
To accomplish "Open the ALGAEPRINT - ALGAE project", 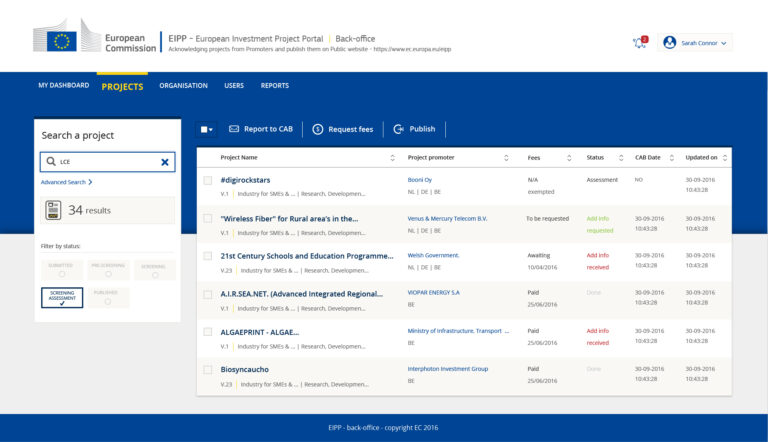I will click(260, 332).
